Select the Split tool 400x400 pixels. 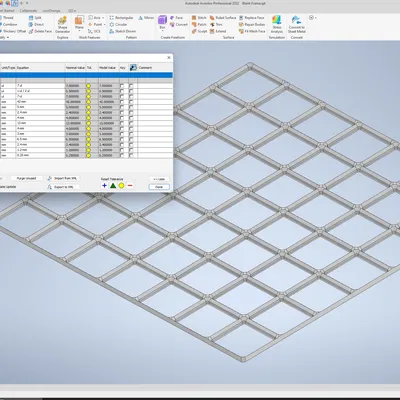(35, 18)
